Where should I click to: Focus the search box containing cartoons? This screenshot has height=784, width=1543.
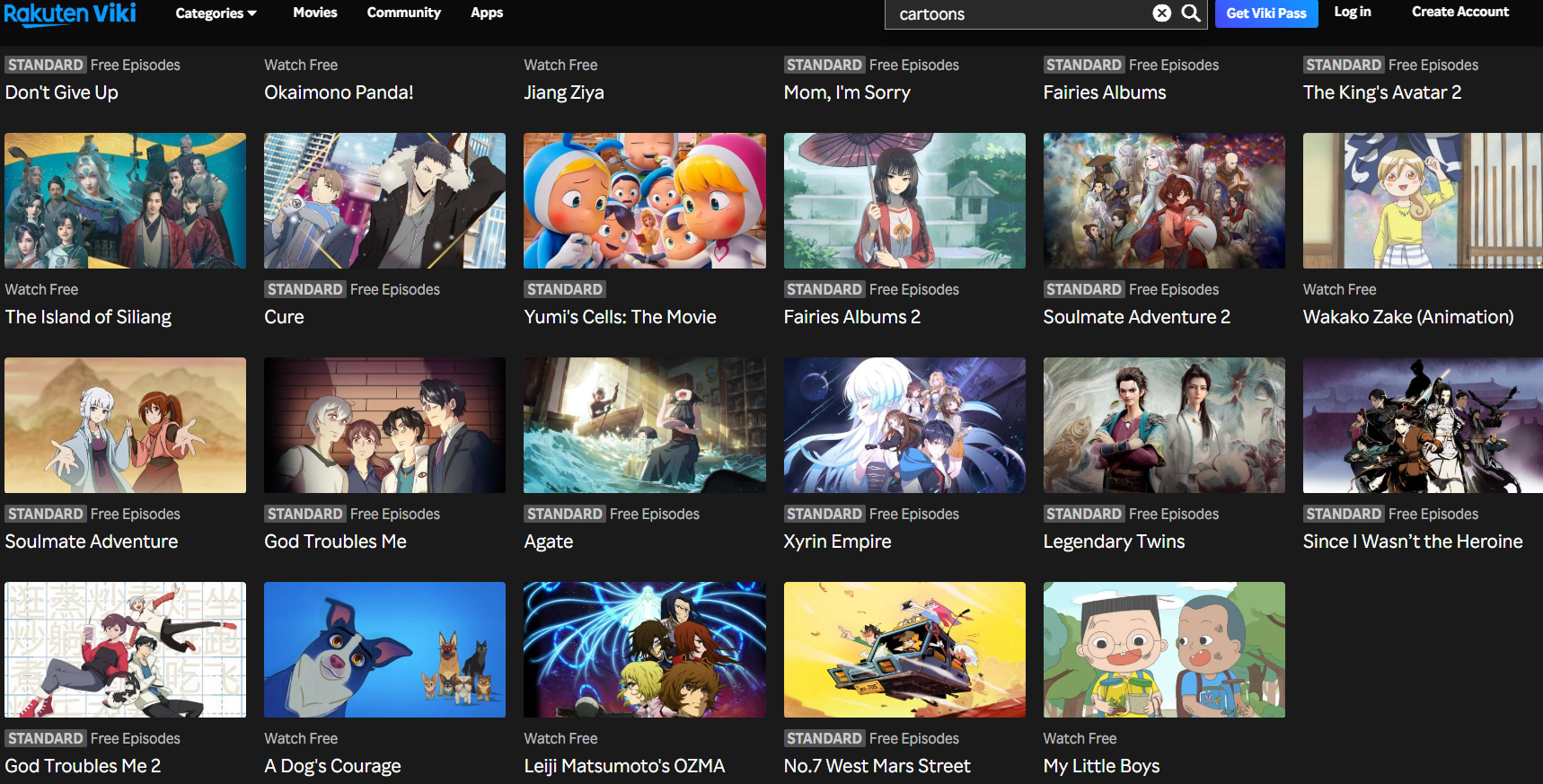click(x=1019, y=14)
